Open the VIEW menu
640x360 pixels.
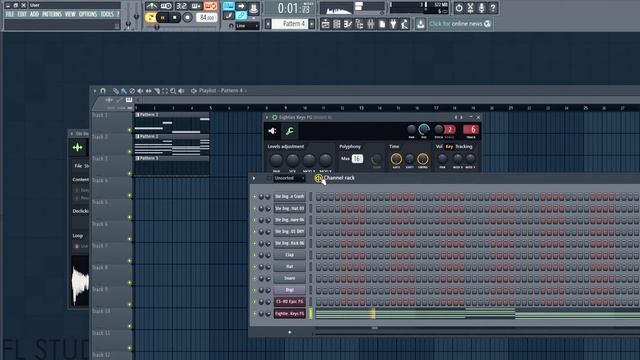(70, 14)
